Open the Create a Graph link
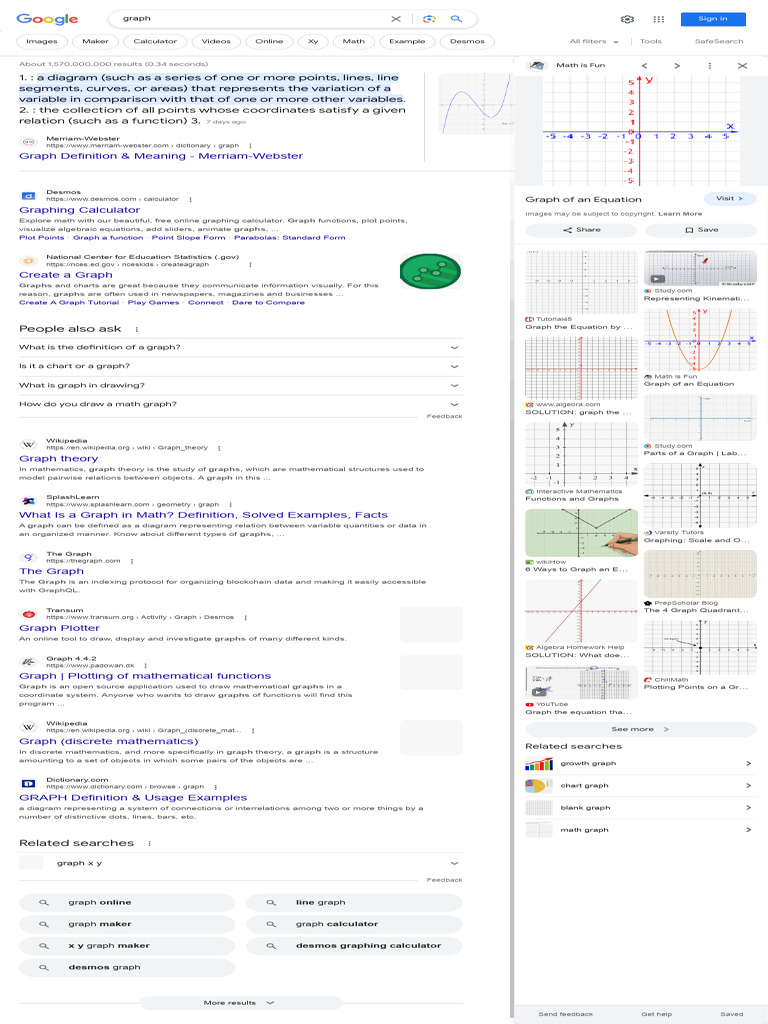 tap(66, 275)
